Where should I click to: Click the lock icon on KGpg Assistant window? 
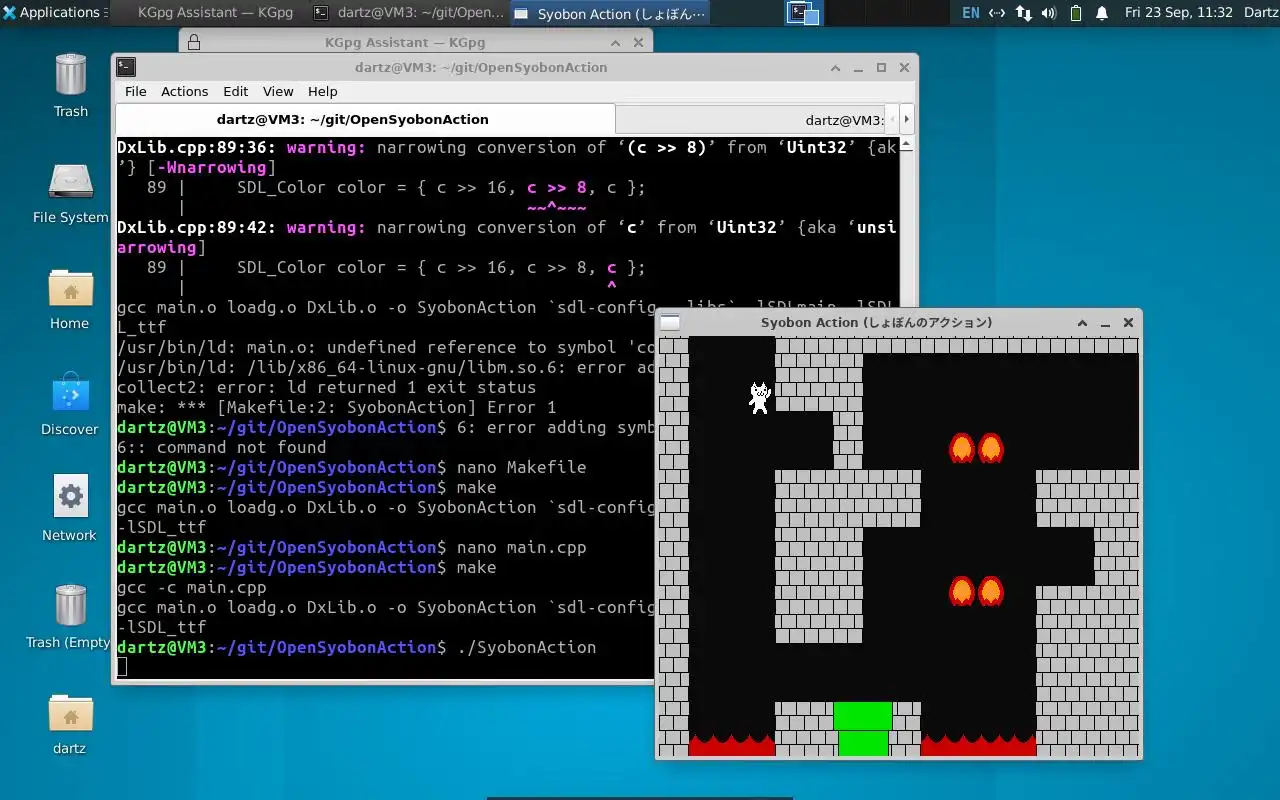pos(194,42)
